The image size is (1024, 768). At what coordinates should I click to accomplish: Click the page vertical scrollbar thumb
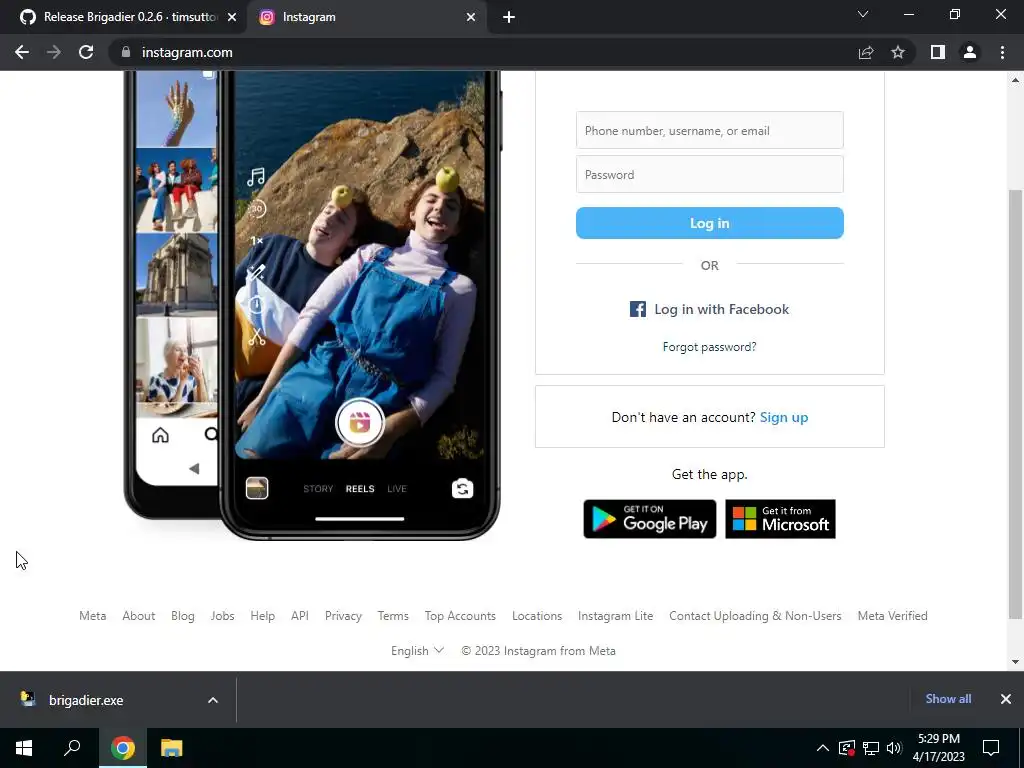pyautogui.click(x=1015, y=404)
